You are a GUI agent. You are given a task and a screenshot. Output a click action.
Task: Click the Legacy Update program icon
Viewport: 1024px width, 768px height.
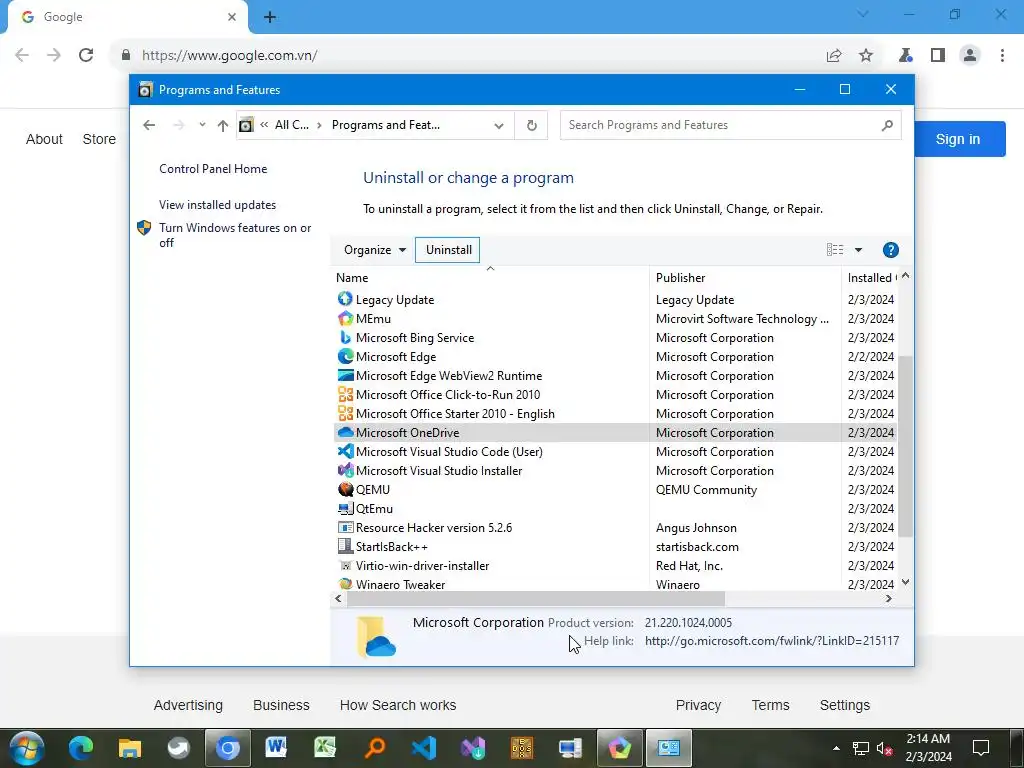point(345,299)
